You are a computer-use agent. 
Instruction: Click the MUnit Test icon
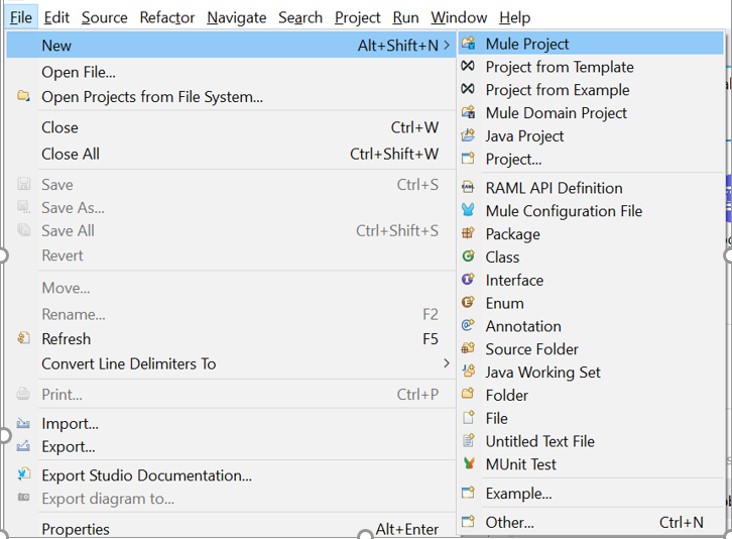[467, 464]
